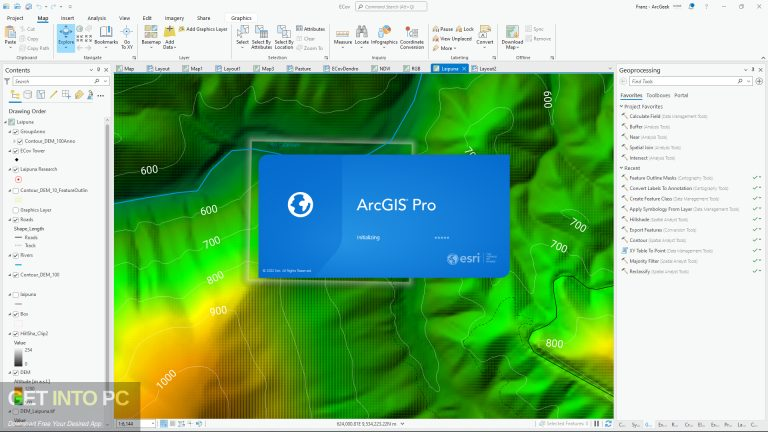
Task: Open the Insert ribbon tab
Action: click(68, 18)
